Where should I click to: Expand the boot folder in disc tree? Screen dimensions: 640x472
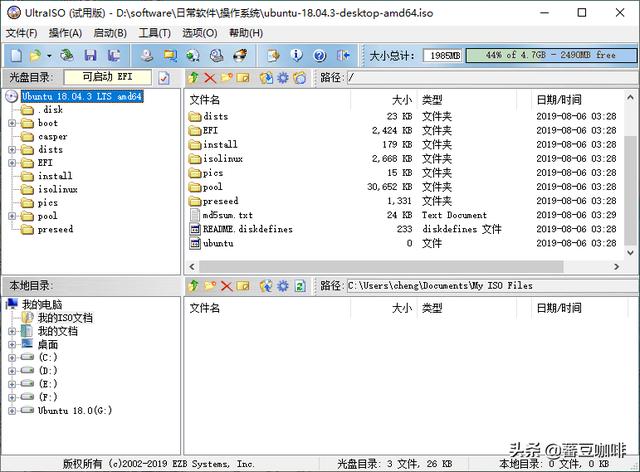[x=12, y=123]
